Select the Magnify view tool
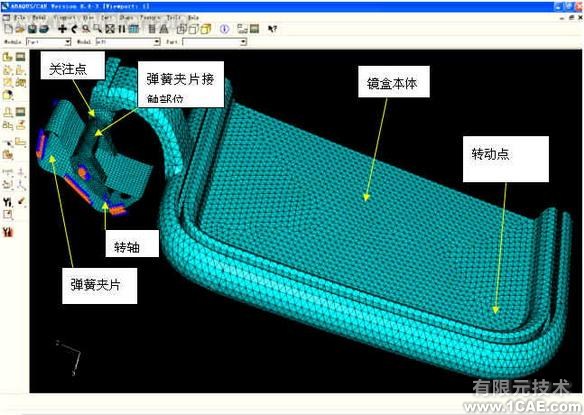 (86, 29)
